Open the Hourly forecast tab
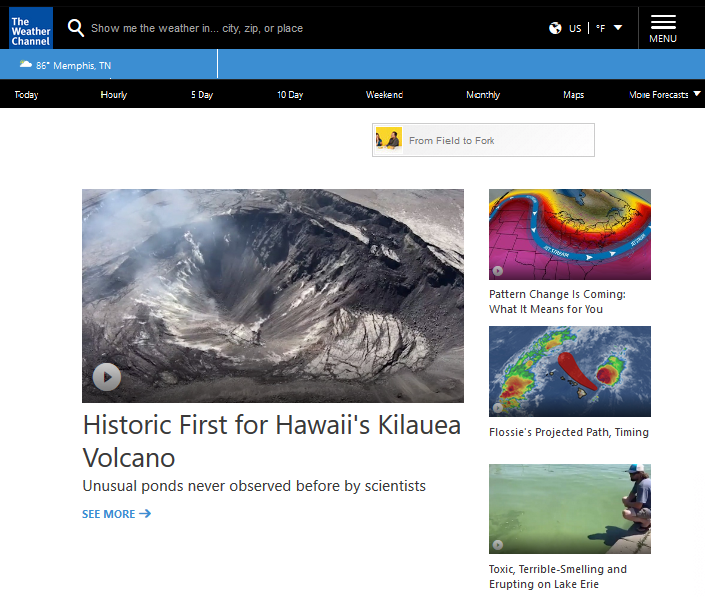705x597 pixels. 114,94
